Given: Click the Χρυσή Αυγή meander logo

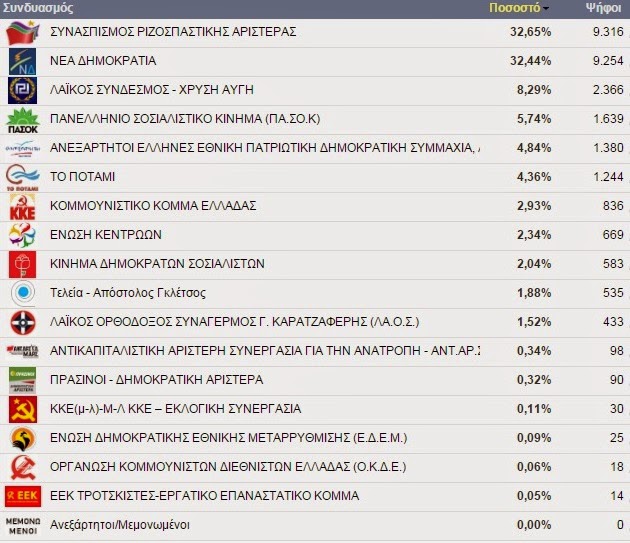Looking at the screenshot, I should tap(22, 91).
